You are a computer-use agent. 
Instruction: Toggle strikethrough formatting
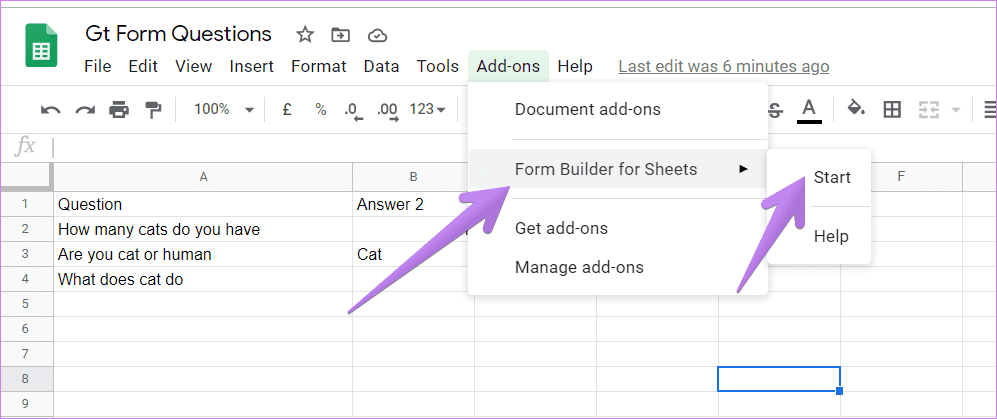tap(775, 110)
